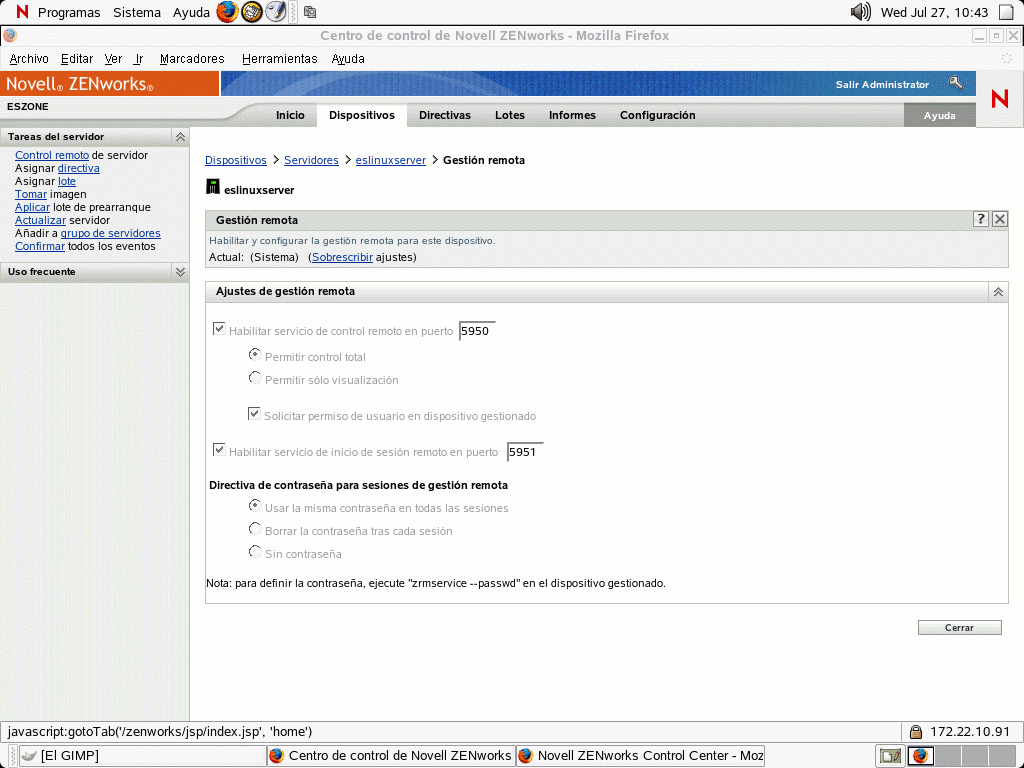Collapse Ajustes de gestión remota section
The width and height of the screenshot is (1024, 768).
[x=997, y=292]
